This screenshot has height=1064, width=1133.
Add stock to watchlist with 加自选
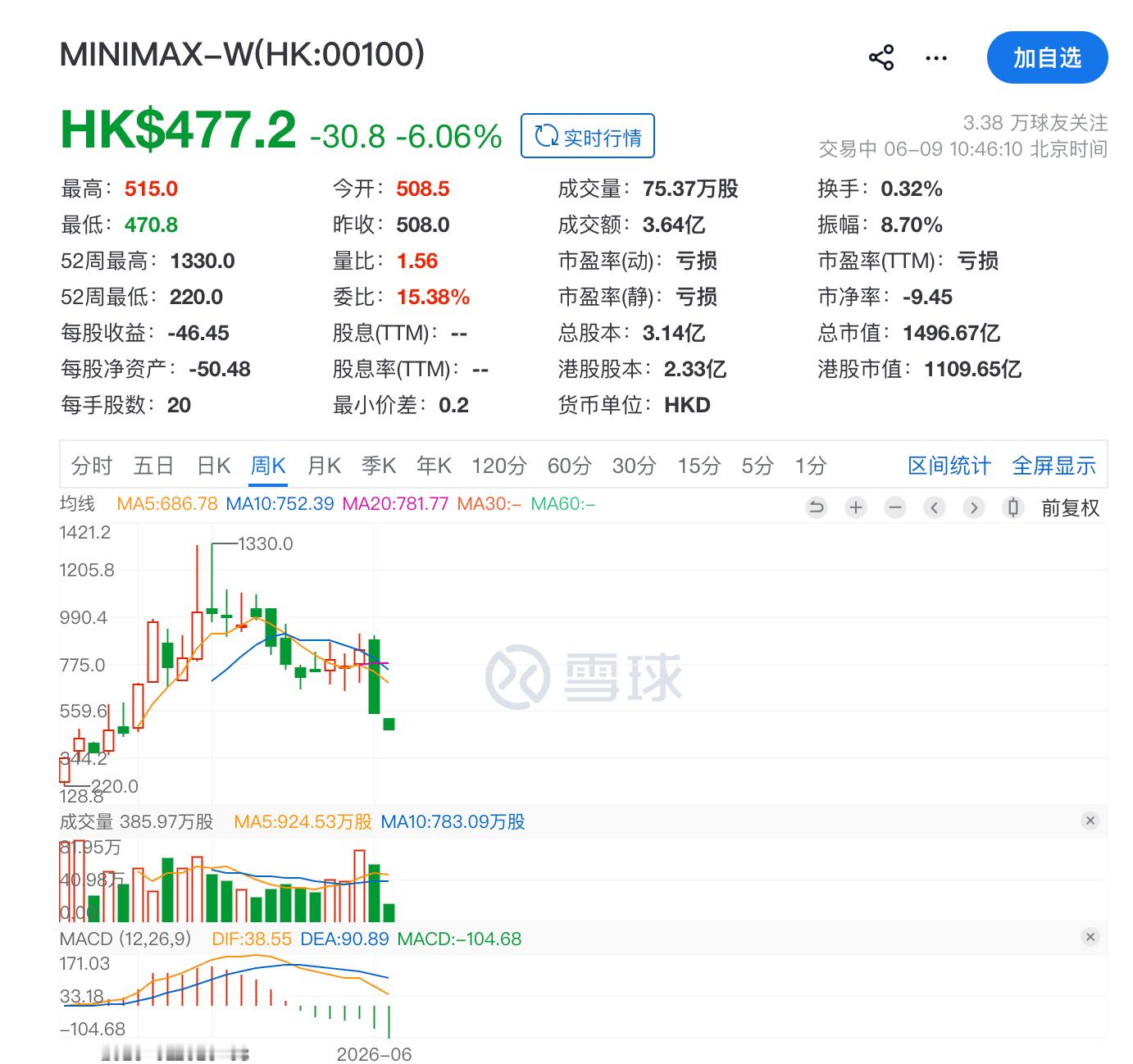point(1047,57)
